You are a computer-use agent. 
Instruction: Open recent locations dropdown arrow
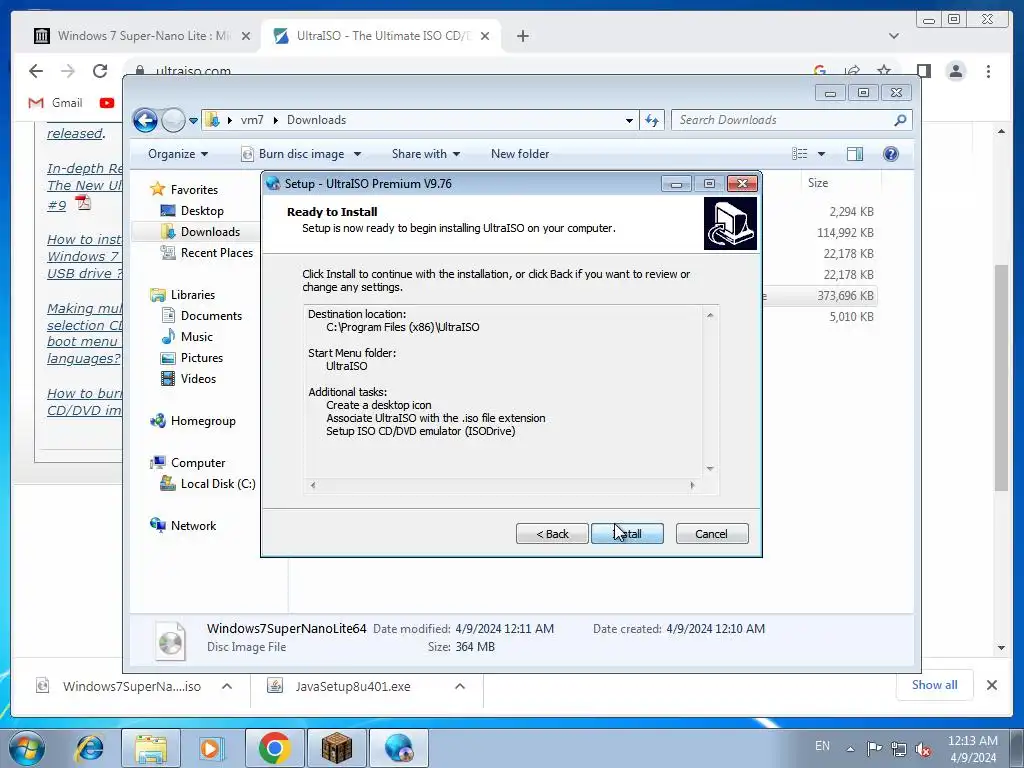193,120
